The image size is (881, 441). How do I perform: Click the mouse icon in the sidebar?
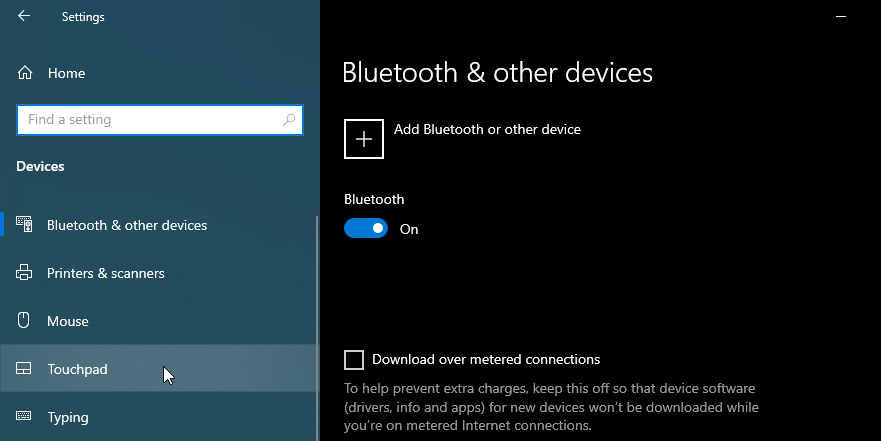25,321
